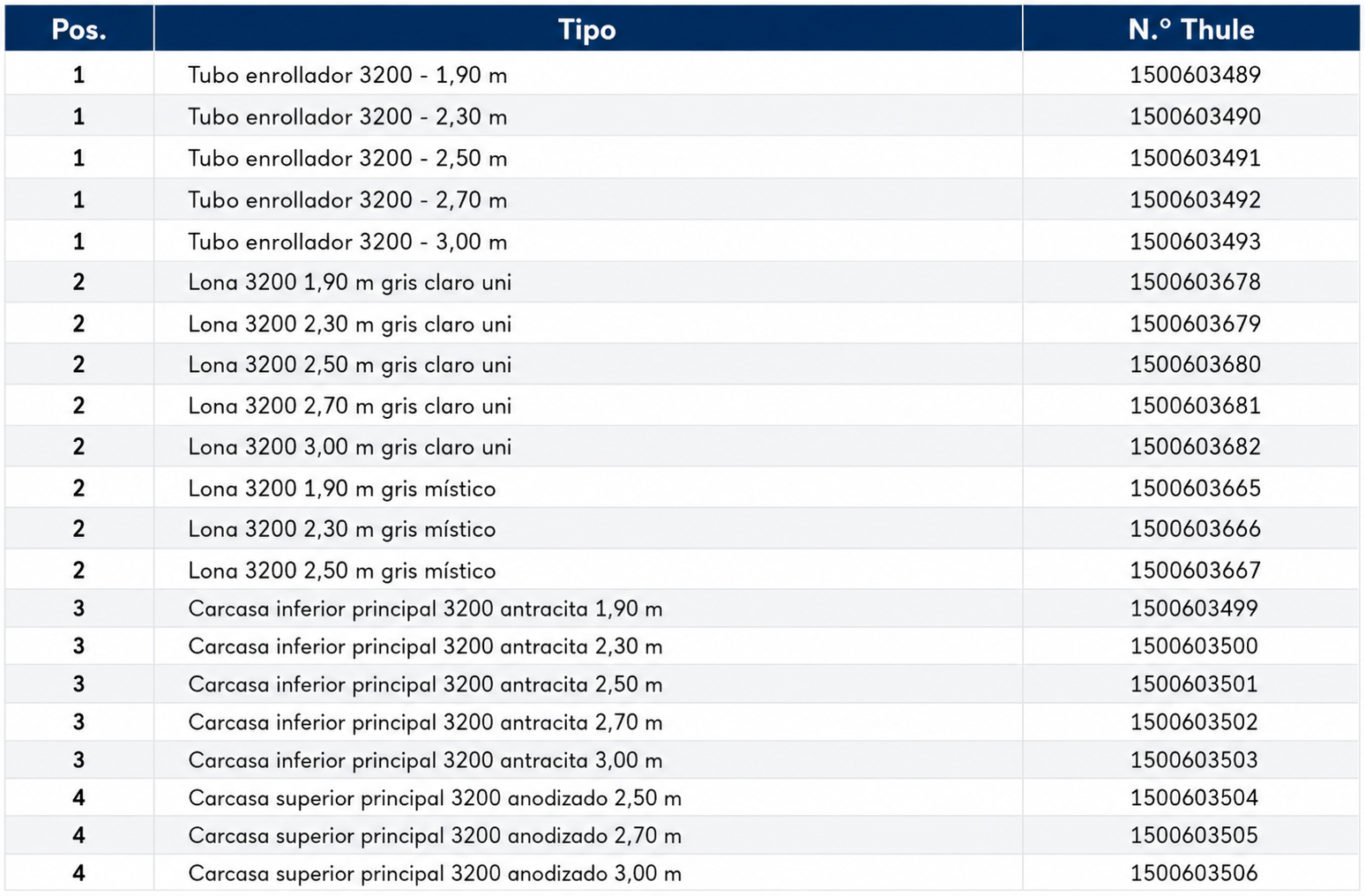Click Pos. cell of row 1500603499
Image resolution: width=1365 pixels, height=896 pixels.
(78, 609)
